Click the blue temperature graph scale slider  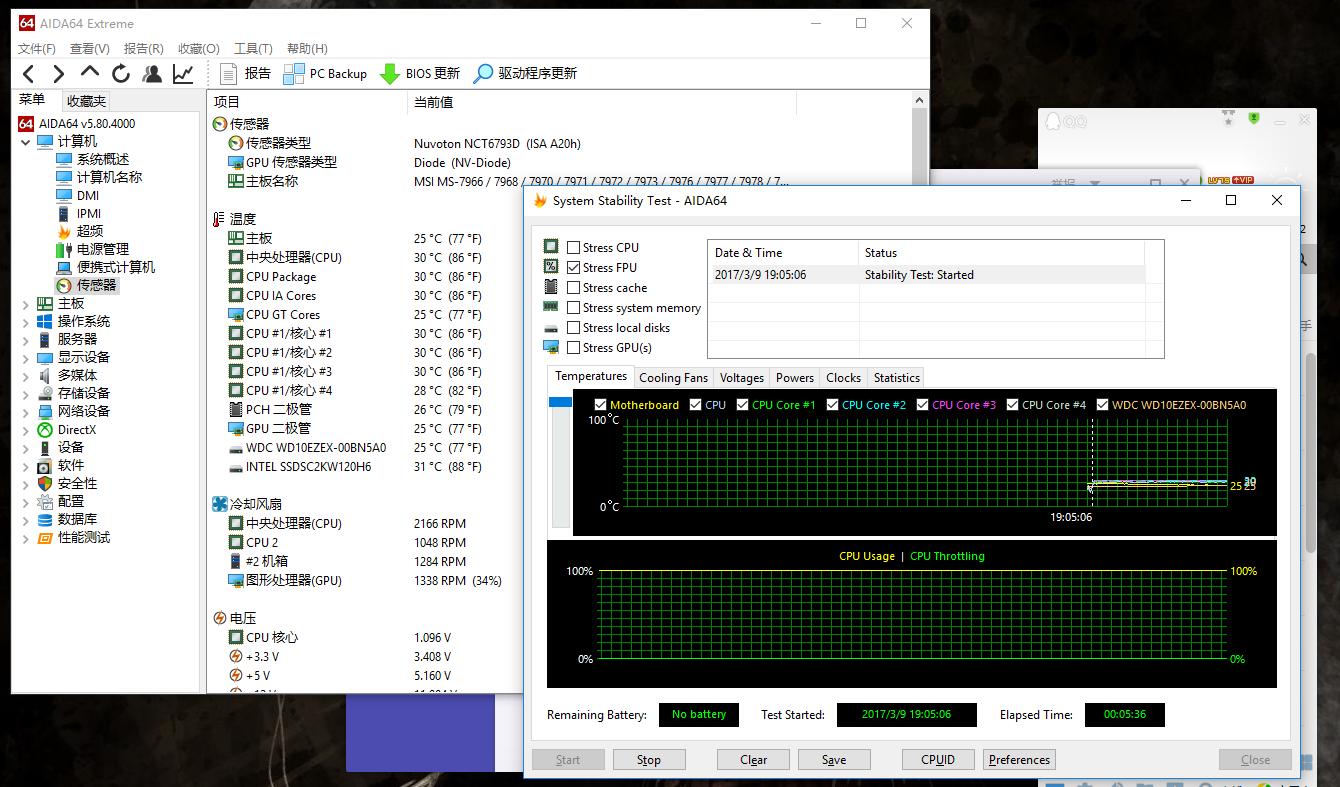(560, 402)
